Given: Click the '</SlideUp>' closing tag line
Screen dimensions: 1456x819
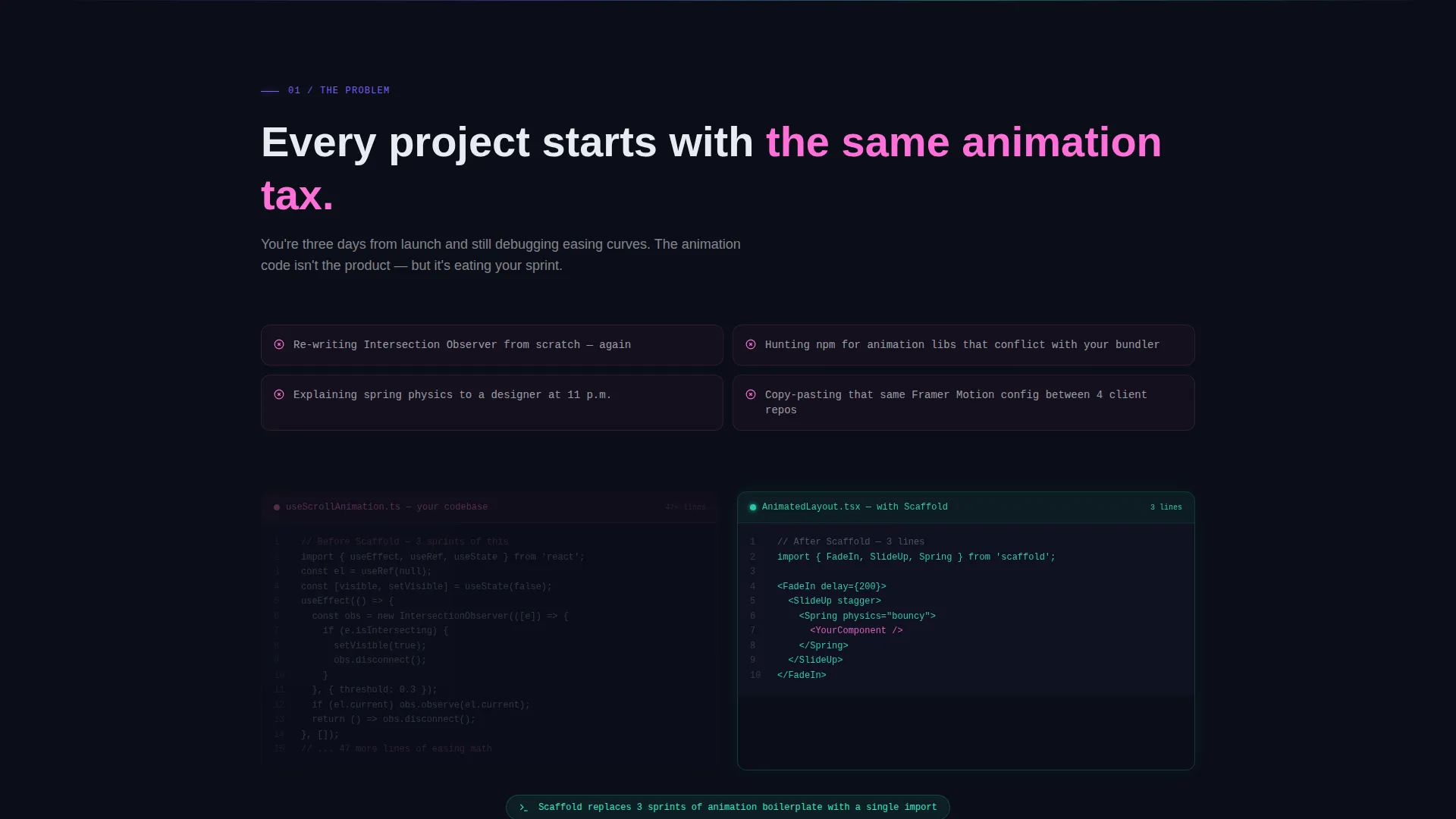Looking at the screenshot, I should click(815, 660).
